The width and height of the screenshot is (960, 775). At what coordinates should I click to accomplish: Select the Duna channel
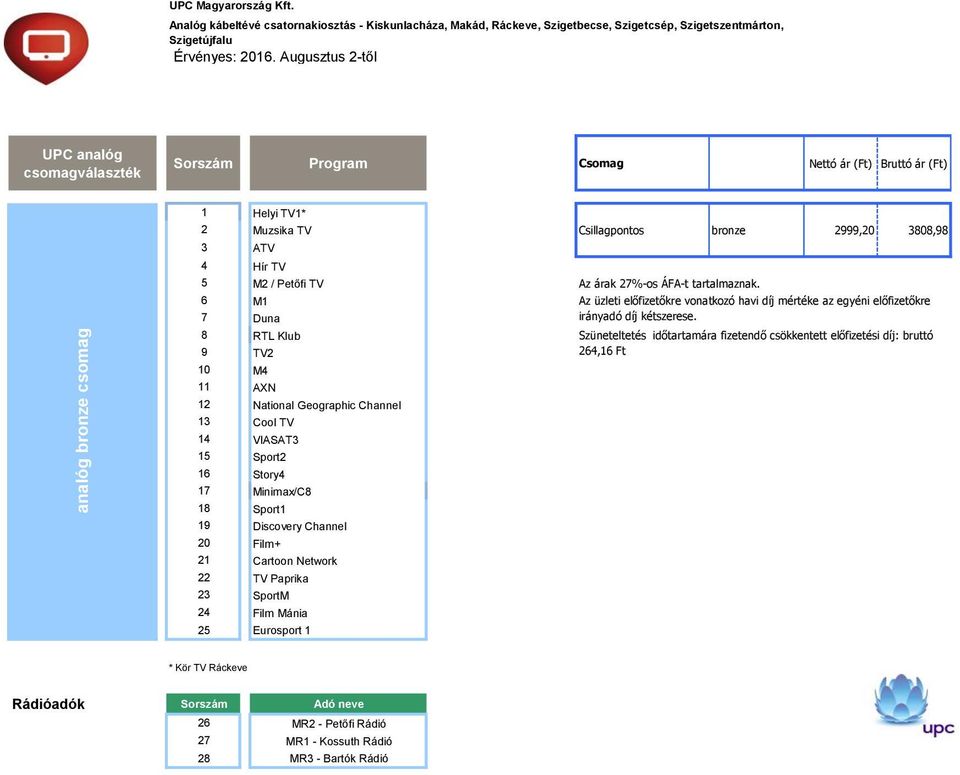coord(266,318)
